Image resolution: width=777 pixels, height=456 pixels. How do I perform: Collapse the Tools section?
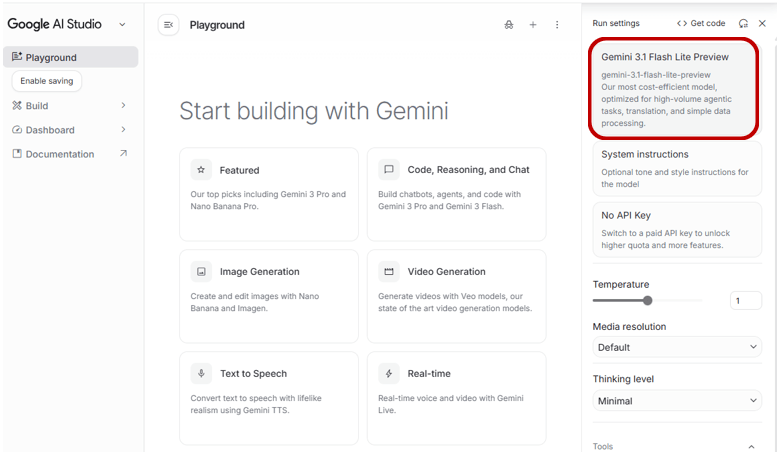pyautogui.click(x=752, y=447)
